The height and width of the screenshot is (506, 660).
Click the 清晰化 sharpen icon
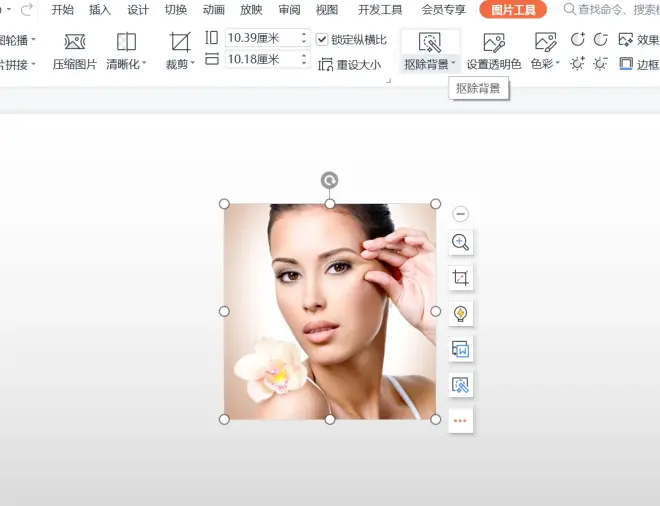[x=126, y=42]
